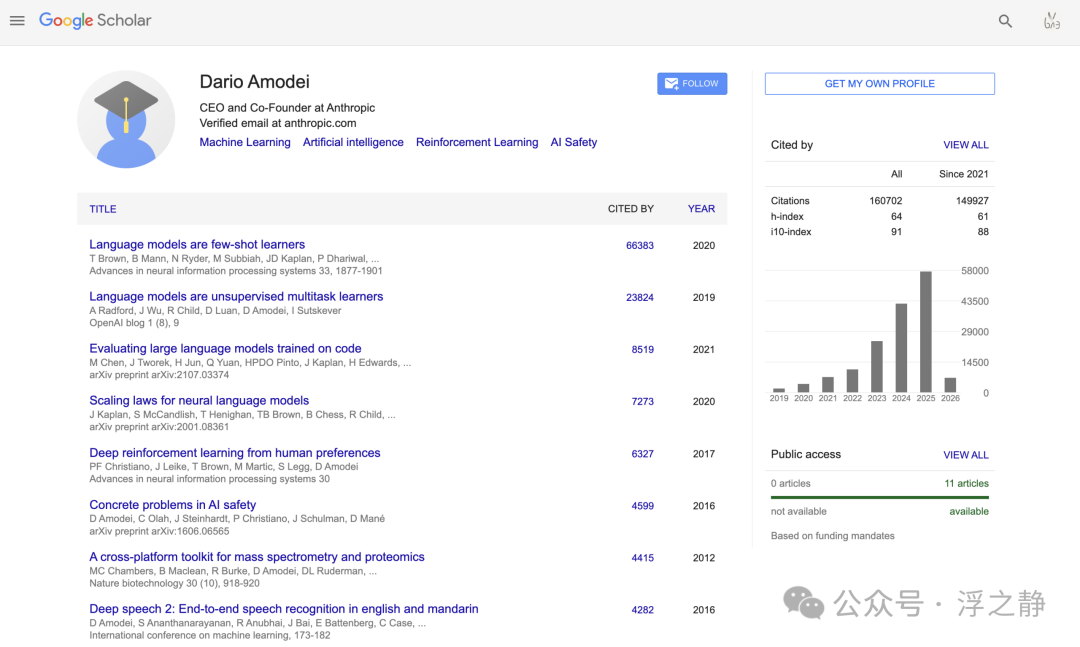The image size is (1080, 647).
Task: Open the account avatar icon
Action: (x=1052, y=21)
